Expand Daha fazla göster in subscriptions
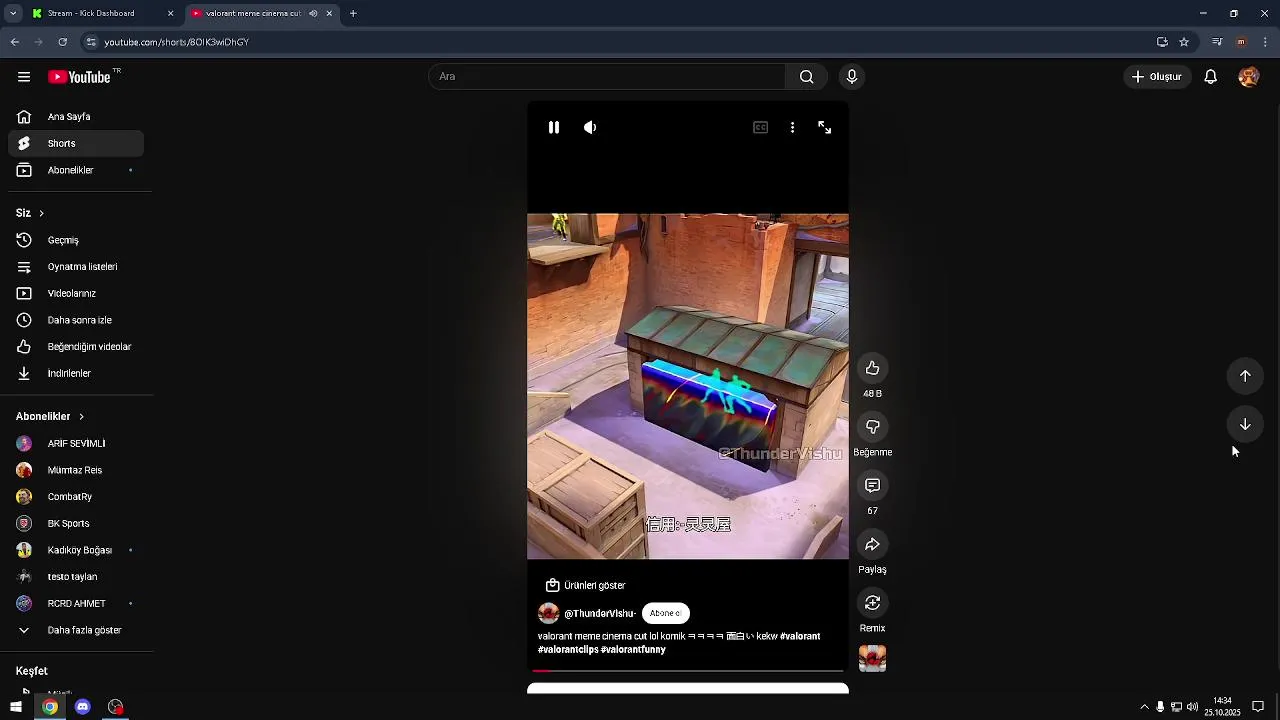The width and height of the screenshot is (1280, 720). [x=76, y=630]
